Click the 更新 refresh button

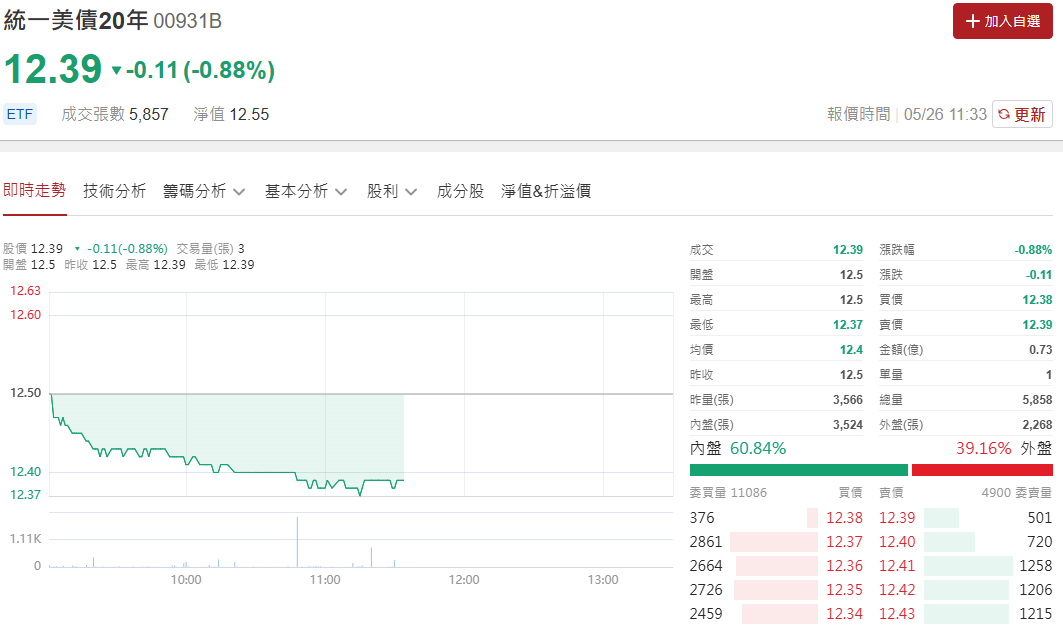[x=1022, y=114]
